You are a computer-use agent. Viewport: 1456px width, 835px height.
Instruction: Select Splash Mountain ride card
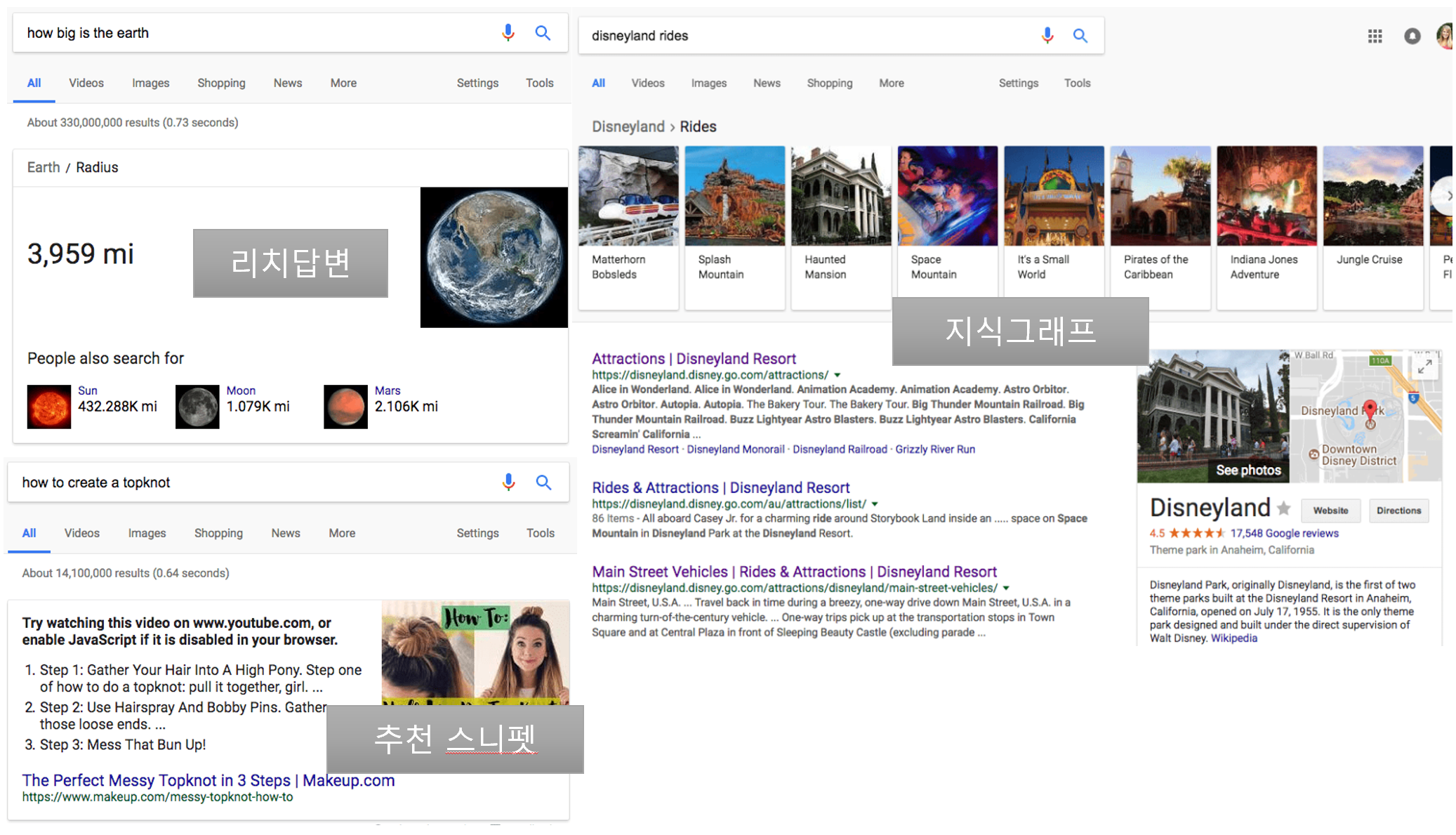click(x=734, y=228)
